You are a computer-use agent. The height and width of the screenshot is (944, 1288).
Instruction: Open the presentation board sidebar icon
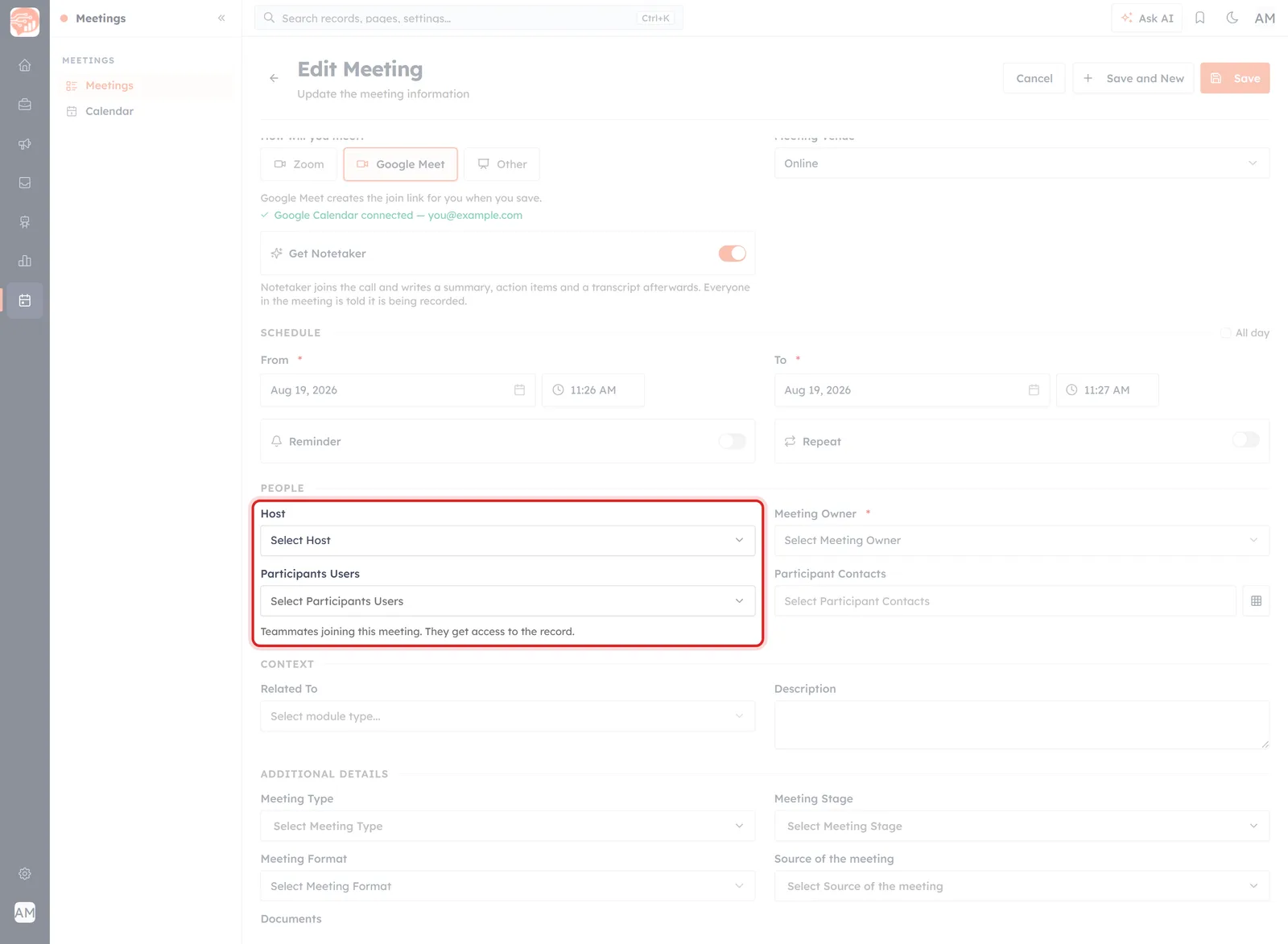click(25, 222)
